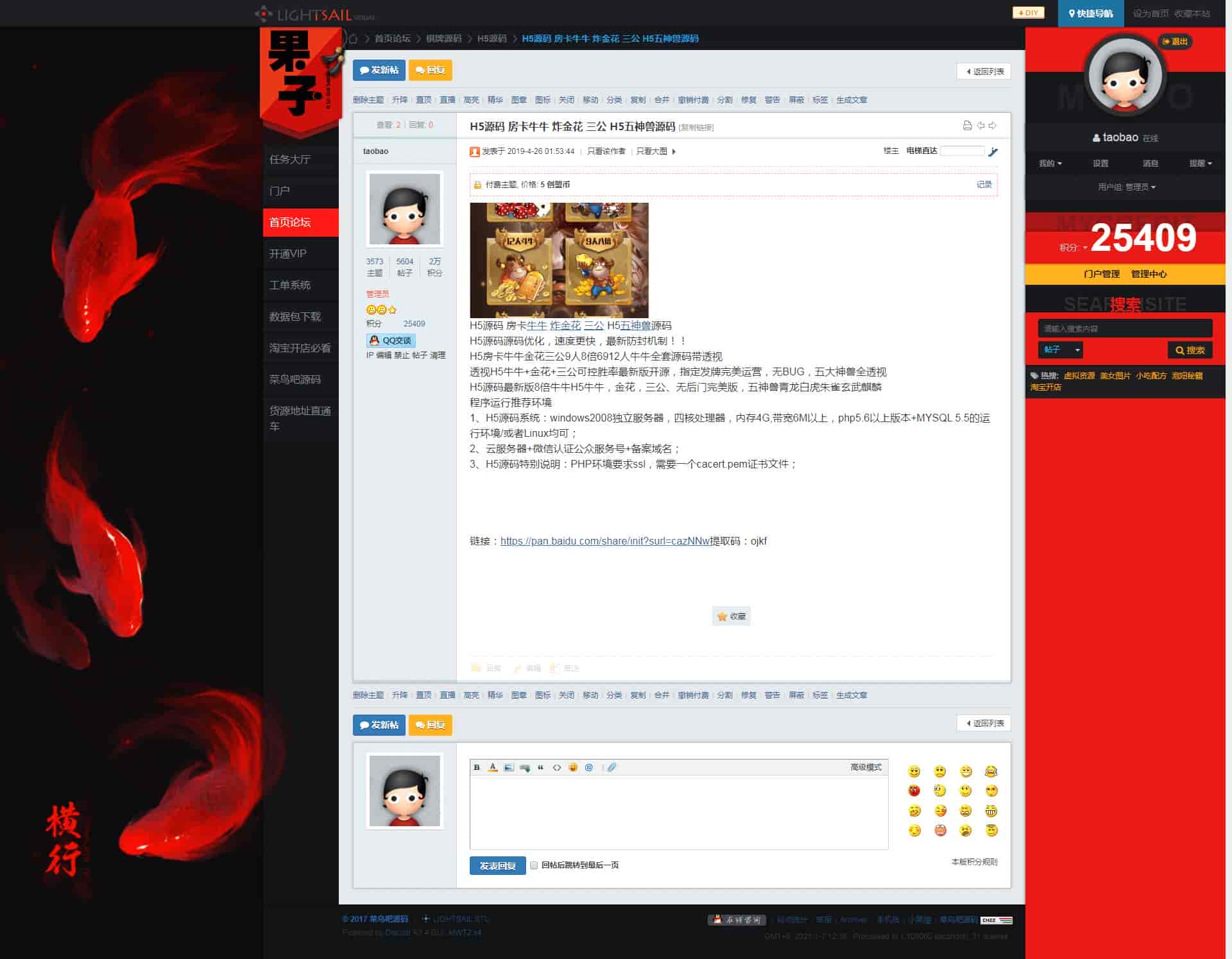
Task: Click the insert image icon in editor
Action: (509, 767)
